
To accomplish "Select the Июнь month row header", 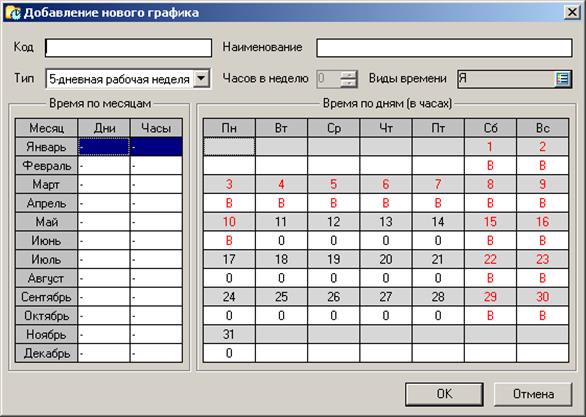I will pos(46,241).
